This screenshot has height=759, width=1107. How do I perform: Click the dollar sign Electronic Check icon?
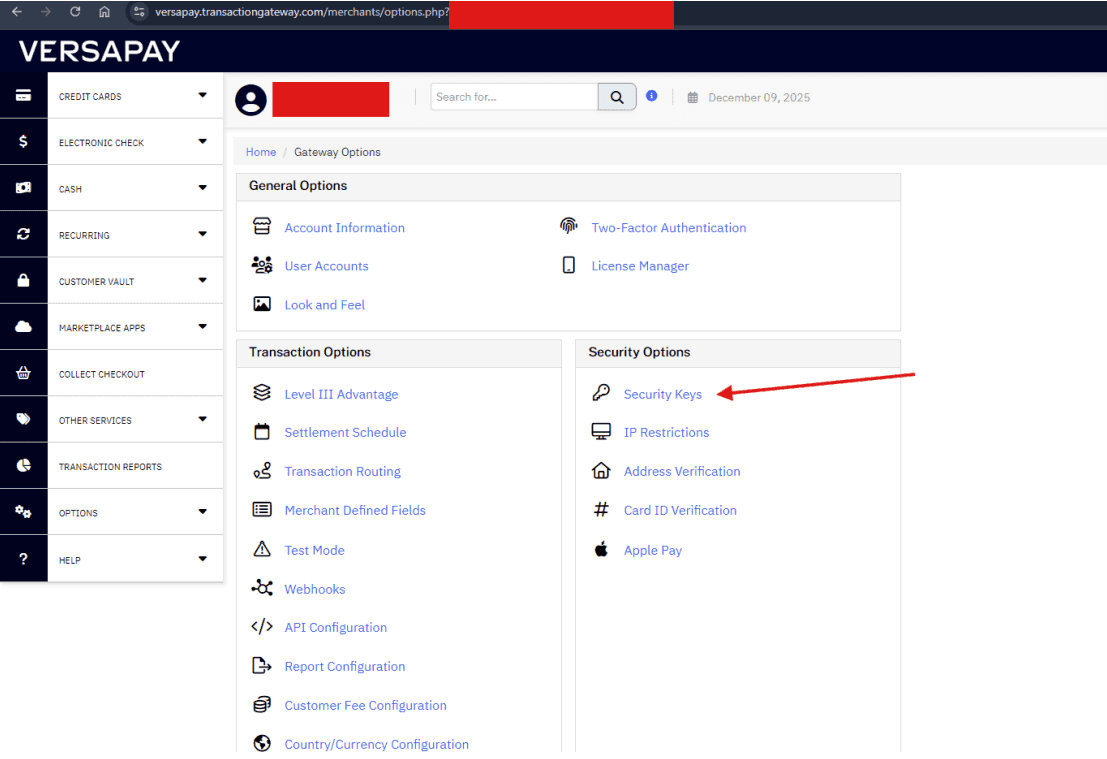click(x=23, y=142)
